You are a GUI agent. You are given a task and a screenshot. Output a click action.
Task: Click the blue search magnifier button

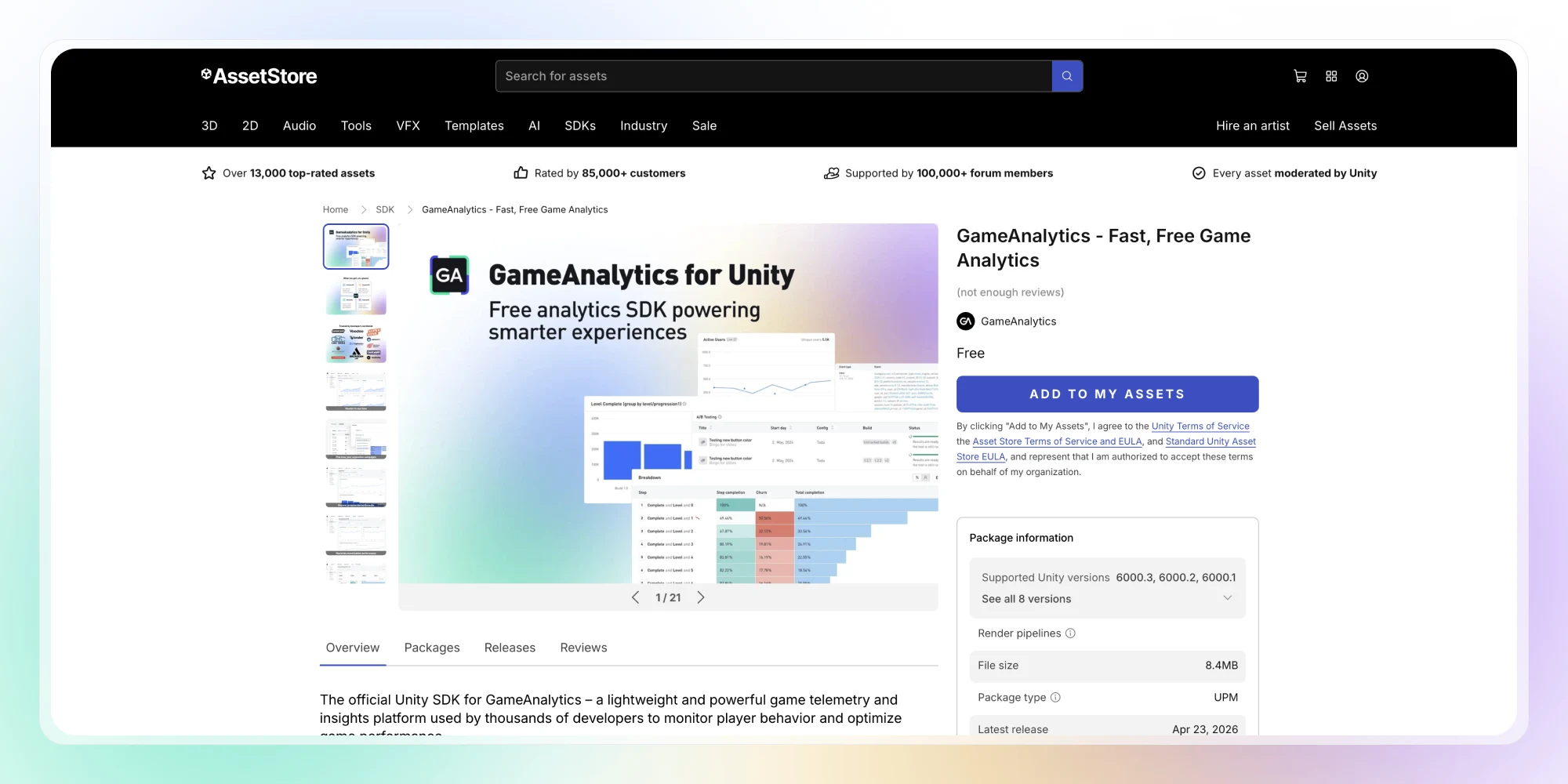pyautogui.click(x=1067, y=76)
